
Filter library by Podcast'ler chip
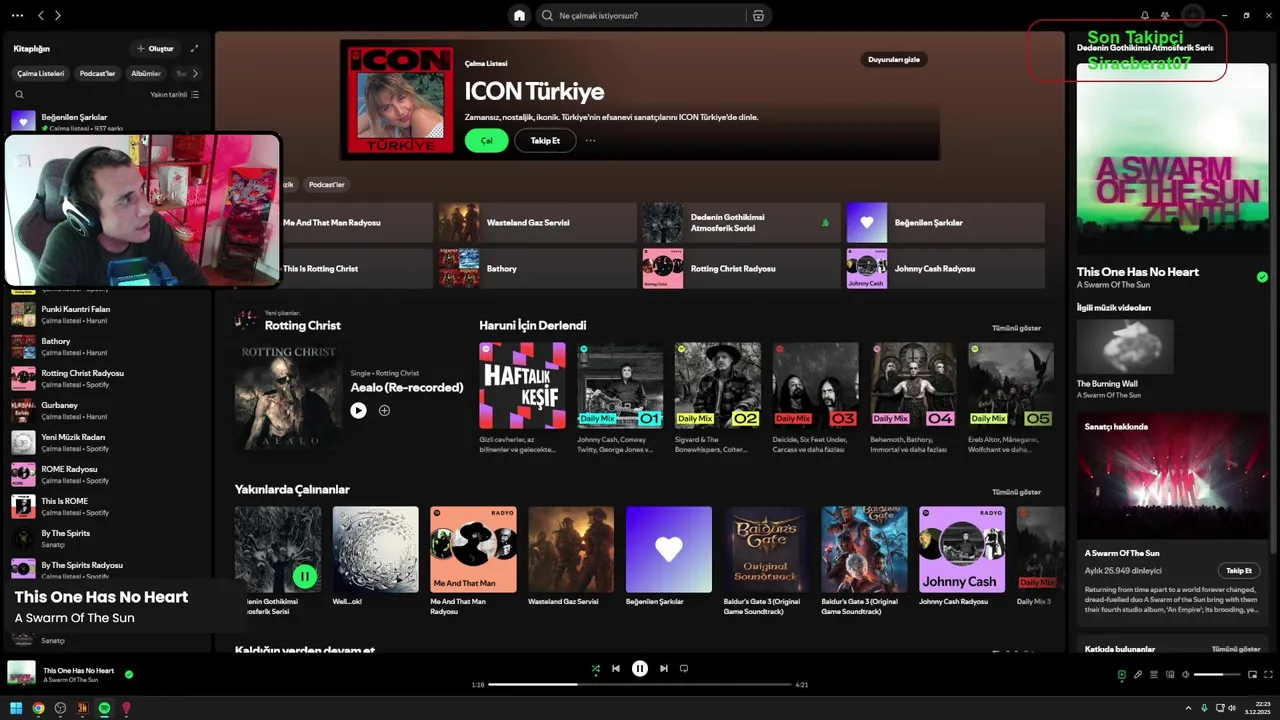tap(97, 73)
